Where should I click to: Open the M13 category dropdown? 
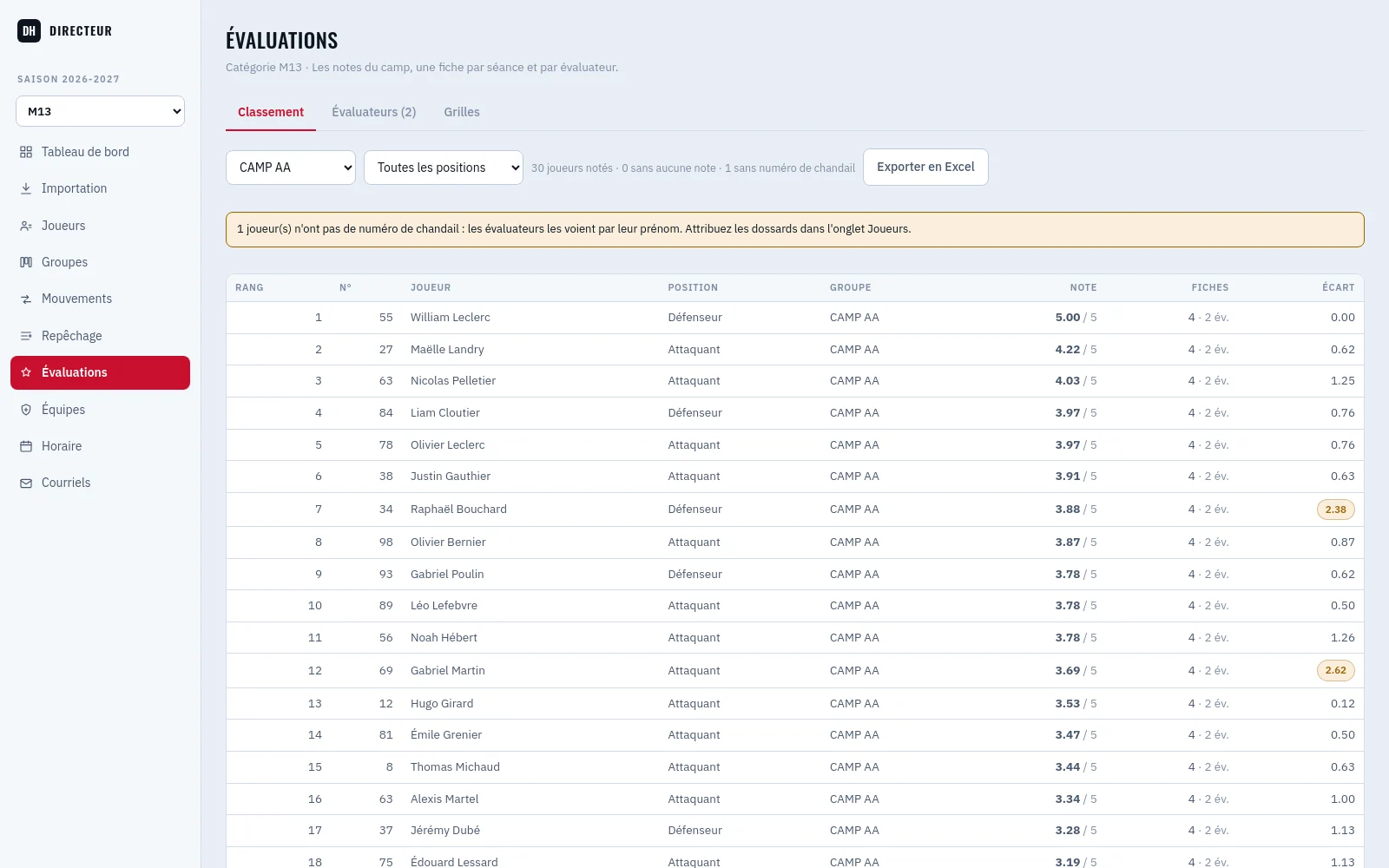100,111
